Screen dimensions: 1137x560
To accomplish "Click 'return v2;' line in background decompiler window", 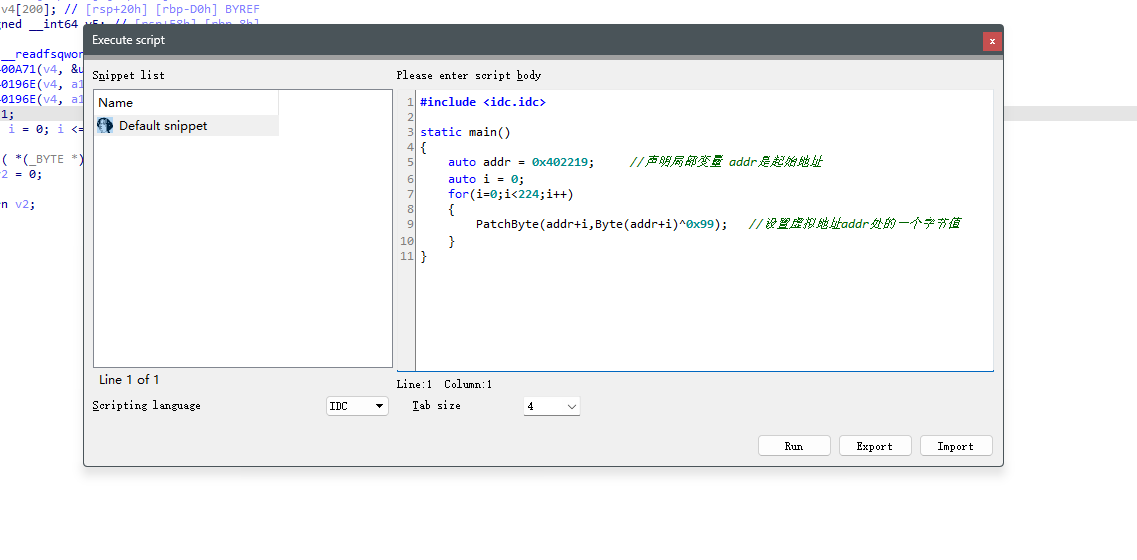I will (x=17, y=204).
